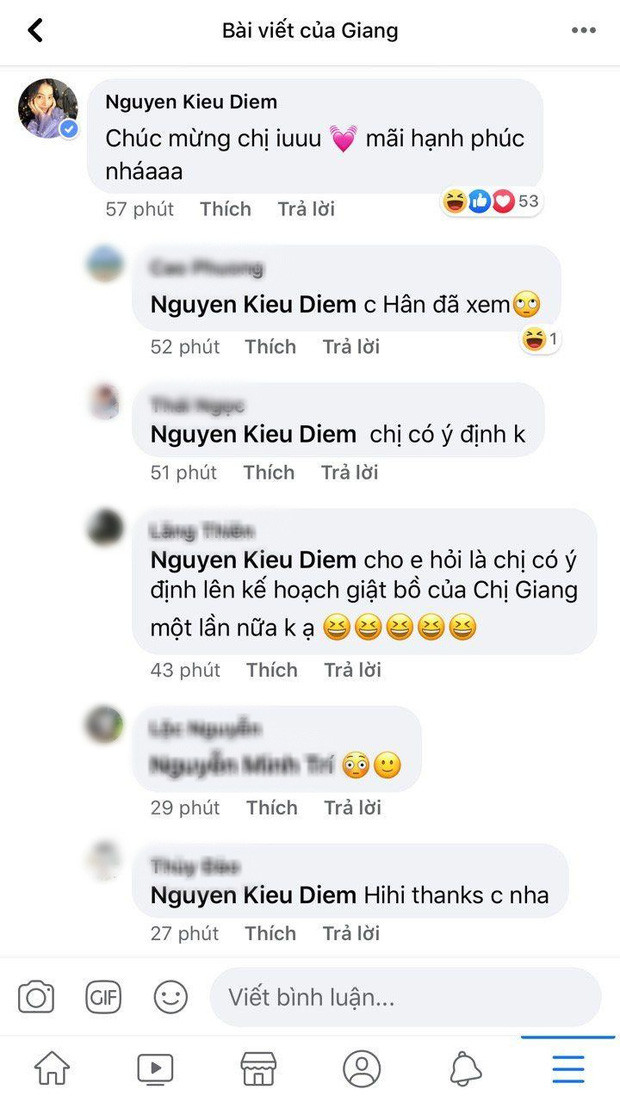The height and width of the screenshot is (1102, 620).
Task: View the 53 reactions on the first comment
Action: tap(491, 200)
